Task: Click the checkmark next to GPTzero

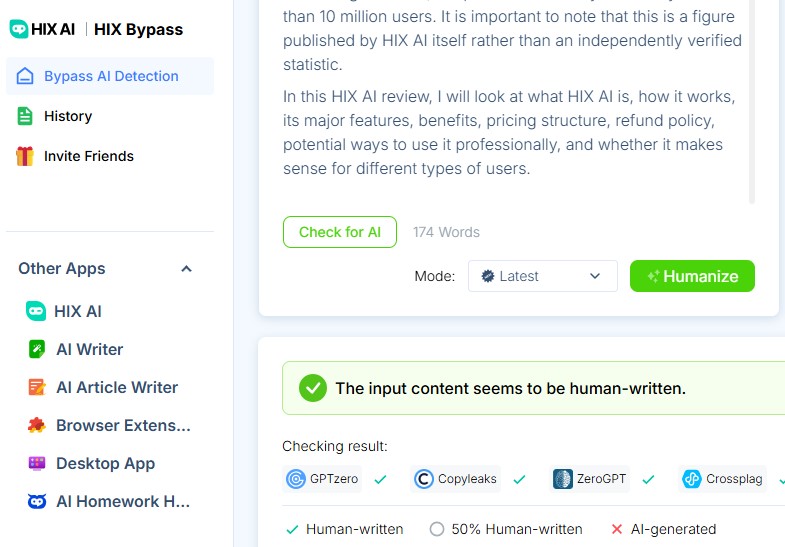Action: [380, 479]
